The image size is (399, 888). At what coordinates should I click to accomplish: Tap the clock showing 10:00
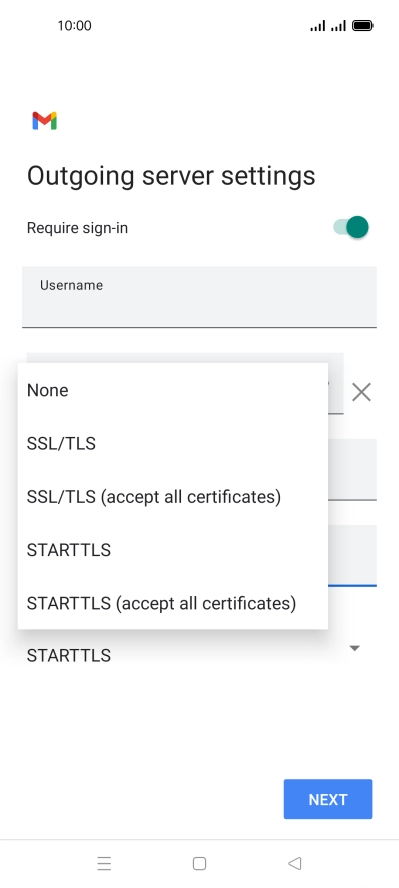[74, 25]
